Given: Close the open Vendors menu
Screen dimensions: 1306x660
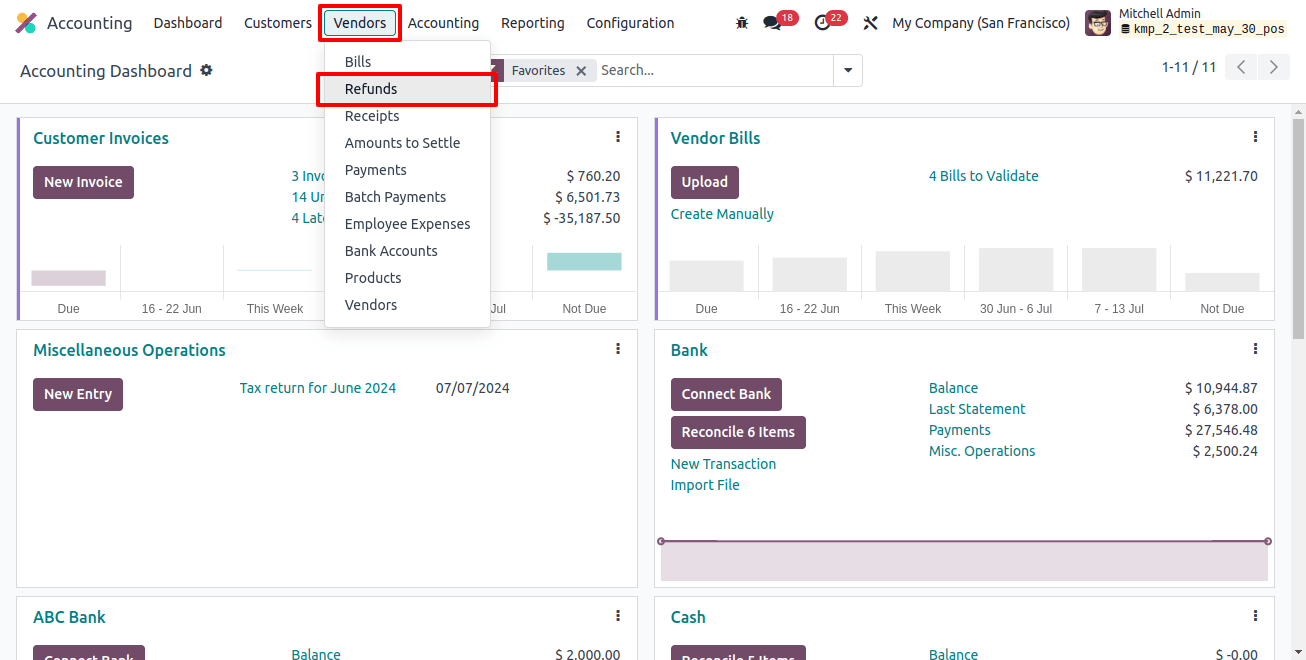Looking at the screenshot, I should (360, 23).
